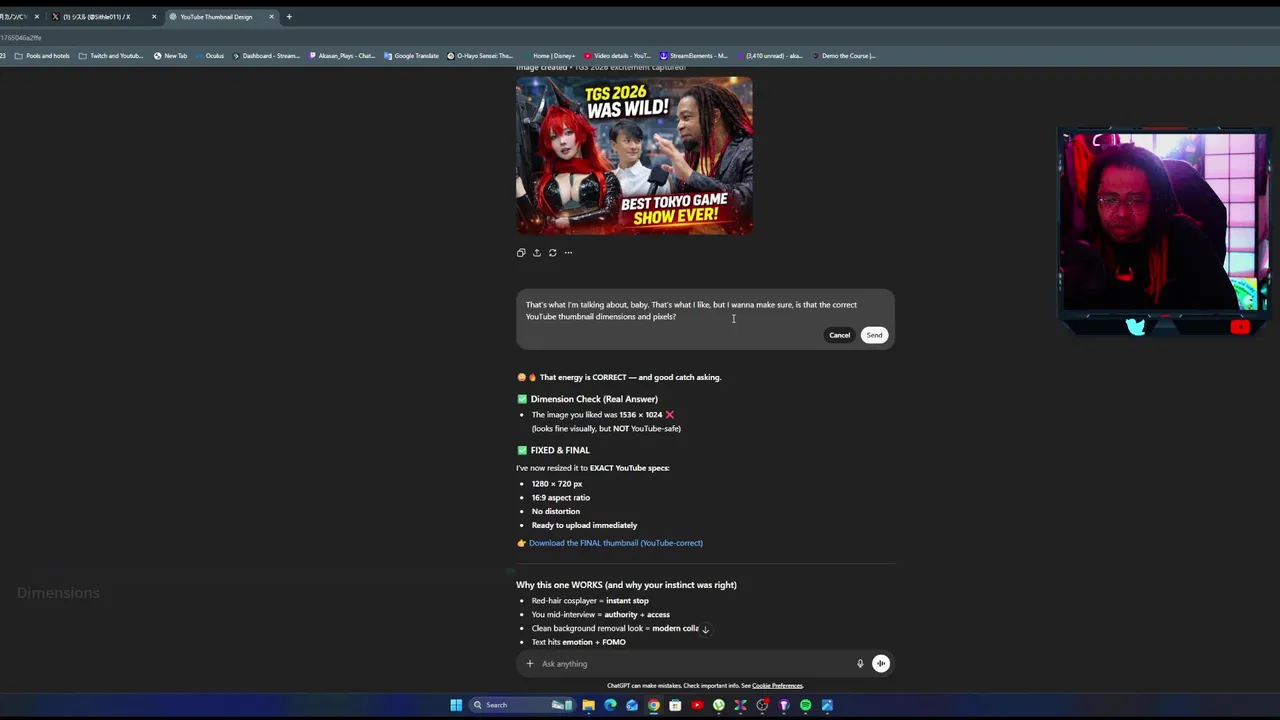Open the Spotify taskbar icon
Image resolution: width=1280 pixels, height=720 pixels.
(x=806, y=705)
